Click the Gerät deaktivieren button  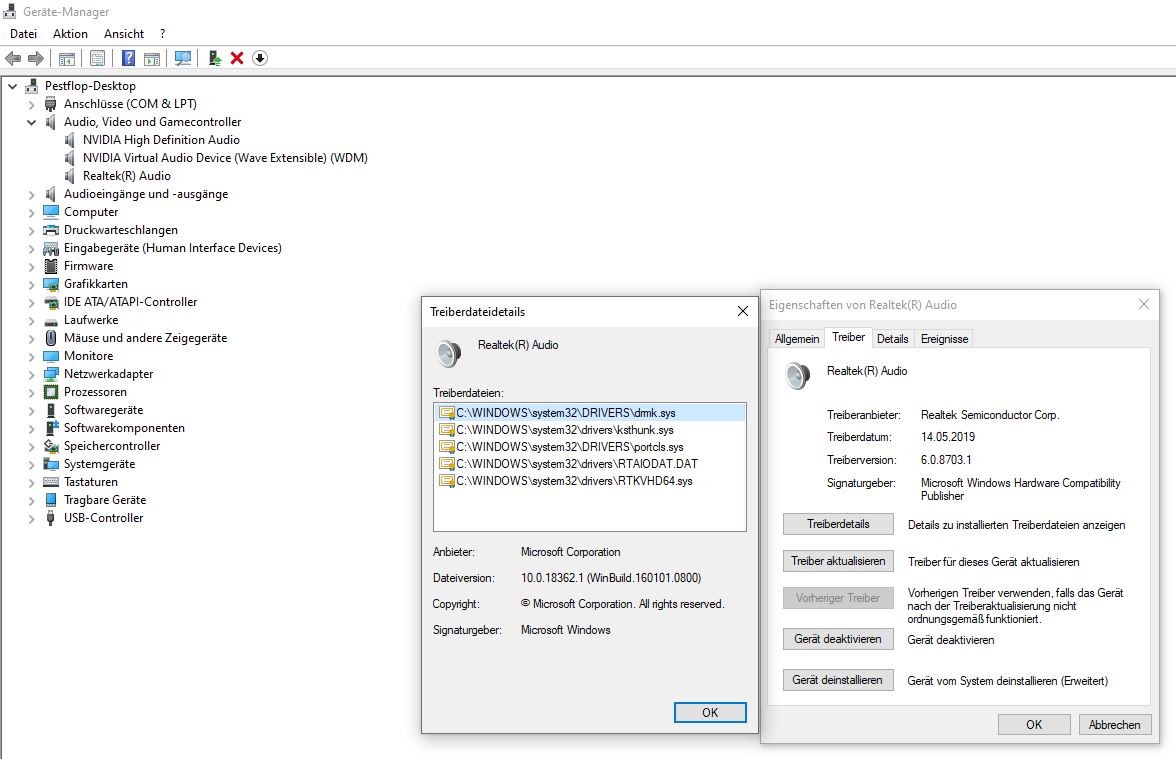click(838, 639)
